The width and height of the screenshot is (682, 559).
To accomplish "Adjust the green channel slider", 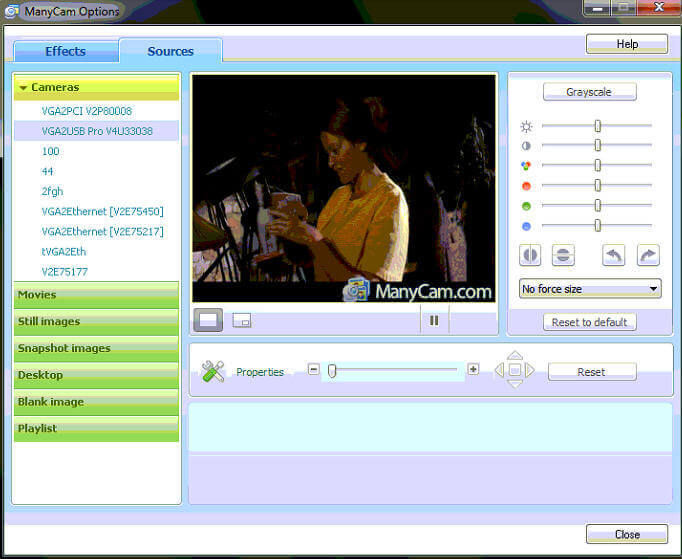I will point(597,205).
